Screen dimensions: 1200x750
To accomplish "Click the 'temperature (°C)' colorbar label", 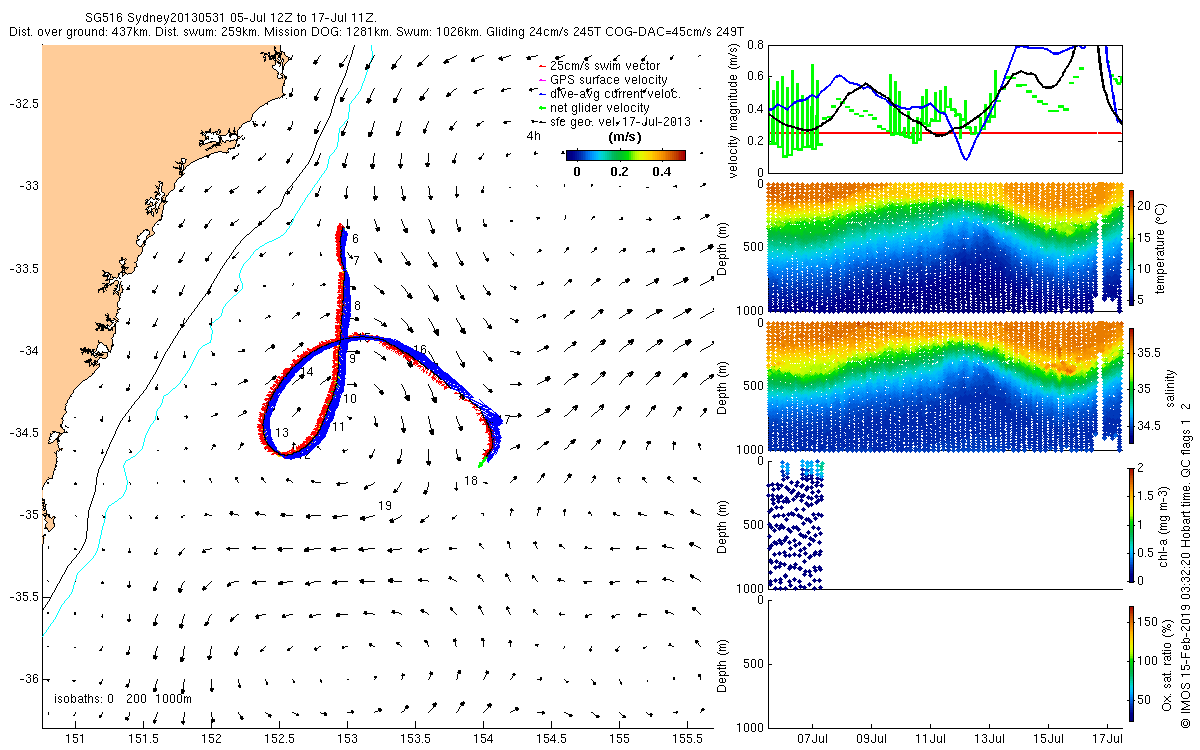I will 1161,247.
